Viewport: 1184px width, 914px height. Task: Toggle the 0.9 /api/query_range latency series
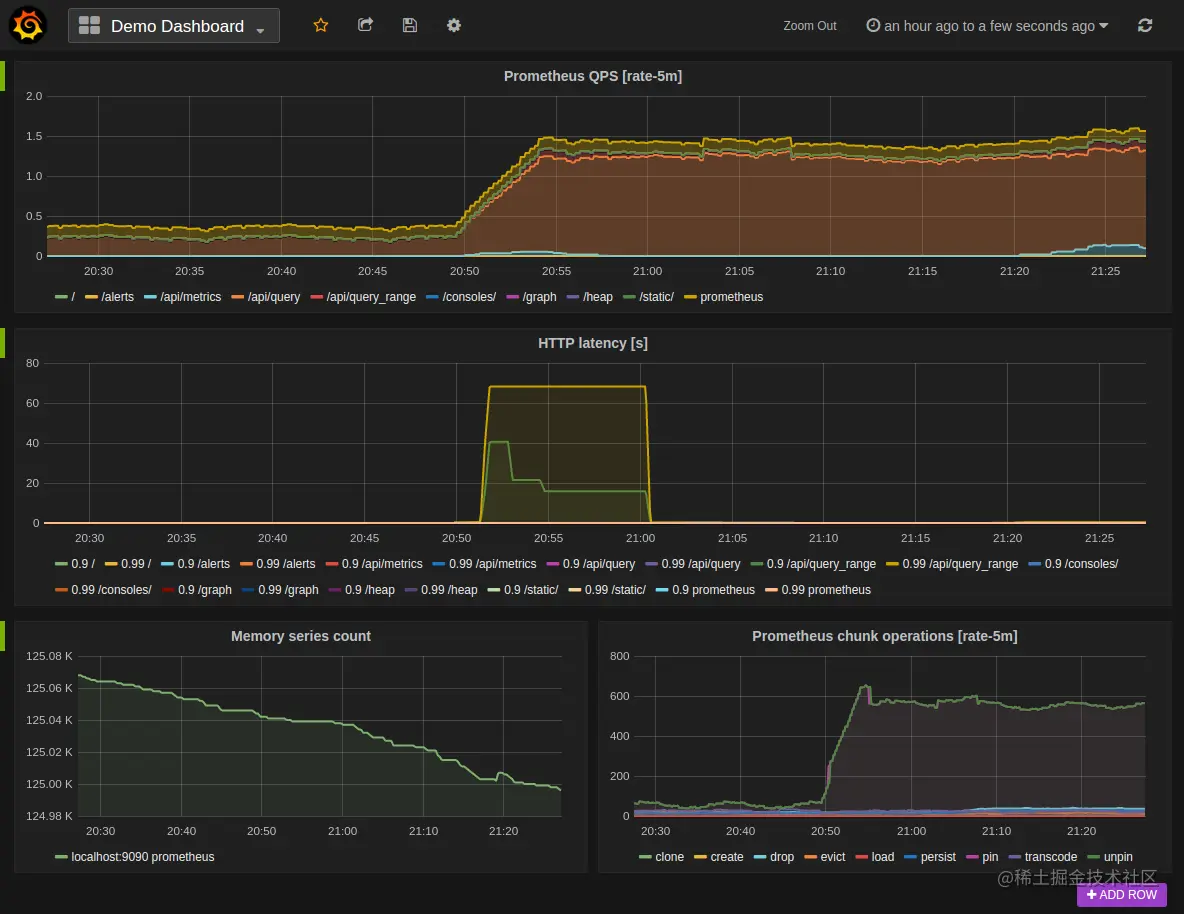(x=821, y=564)
